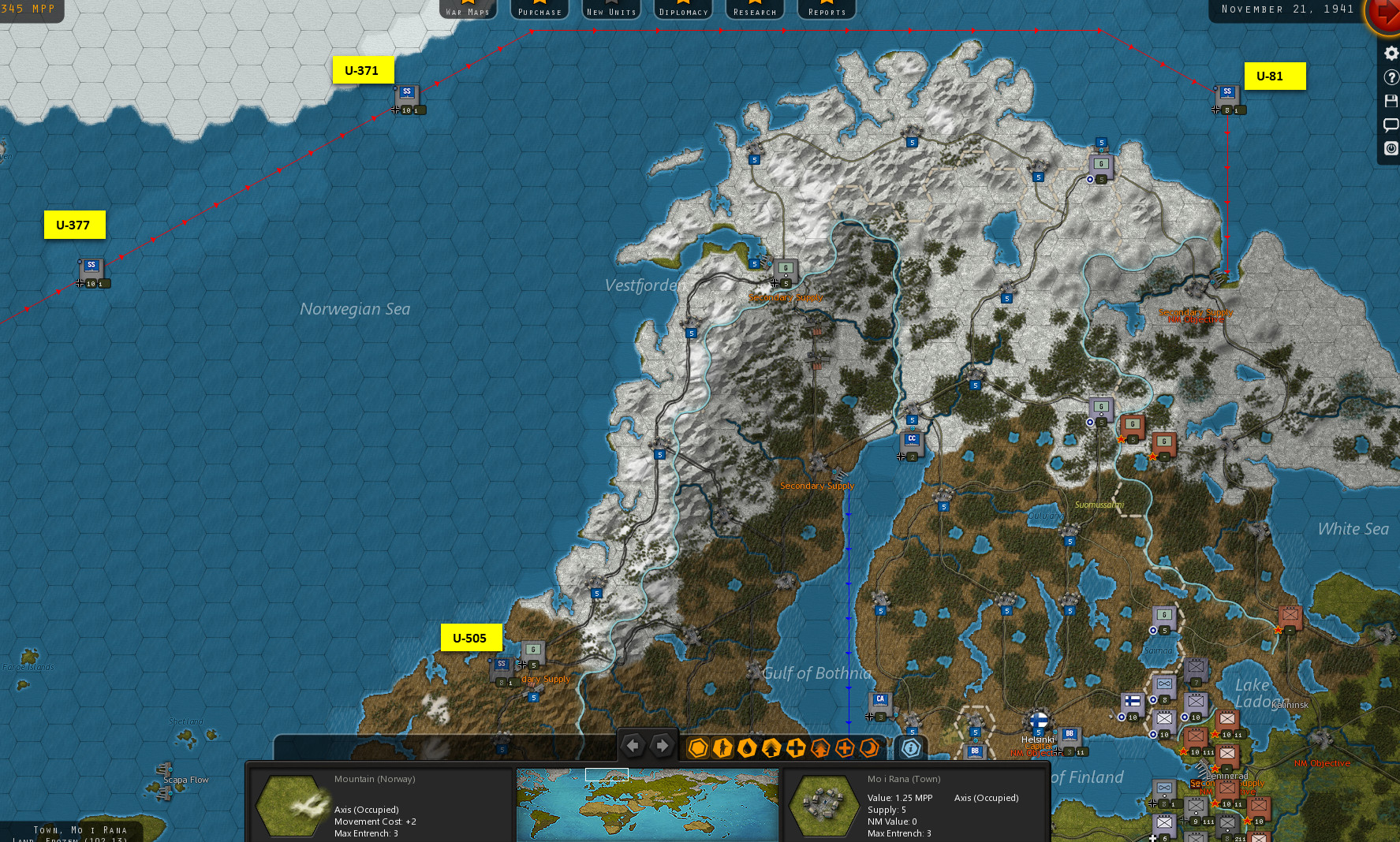The image size is (1400, 842).
Task: Click the Helsinki capital city
Action: coord(1039,721)
